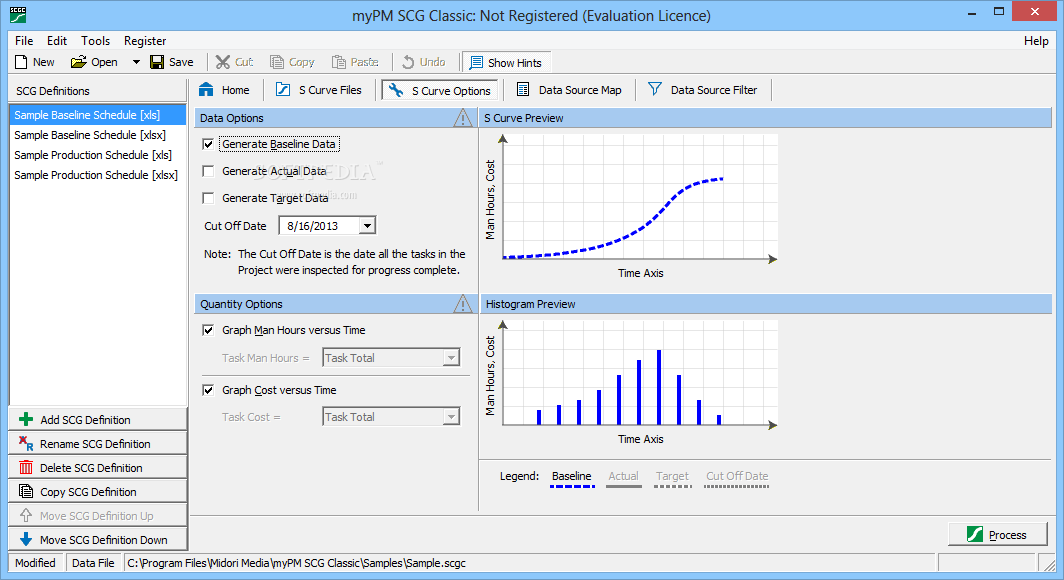Click Add SCG Definition button text
1064x580 pixels.
86,420
